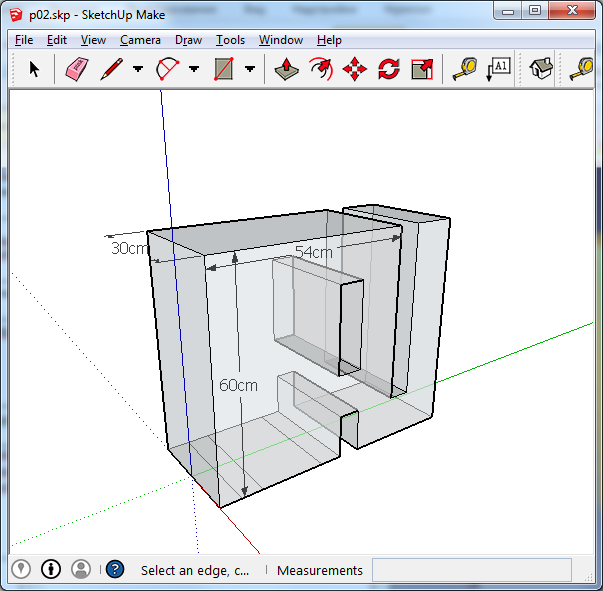Expand the Arc tool dropdown arrow
The height and width of the screenshot is (591, 603).
194,70
